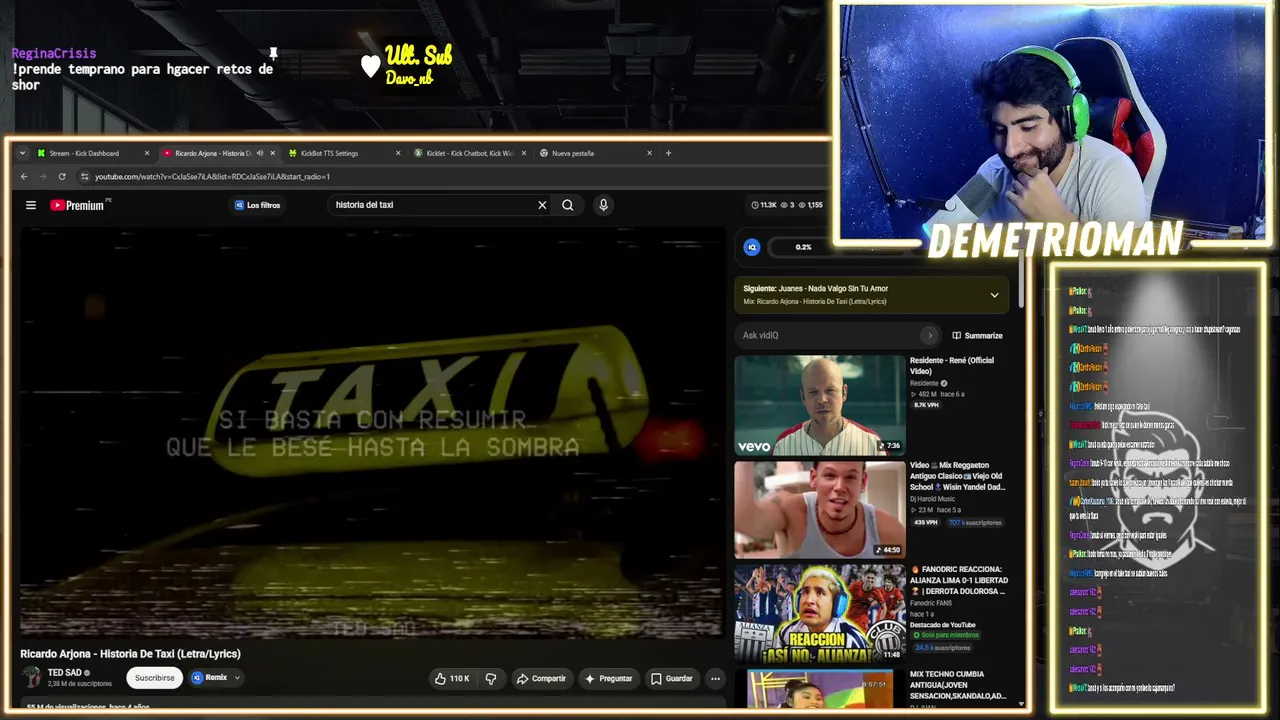
Task: Submit the Ask vidIQ arrow button
Action: (x=929, y=335)
